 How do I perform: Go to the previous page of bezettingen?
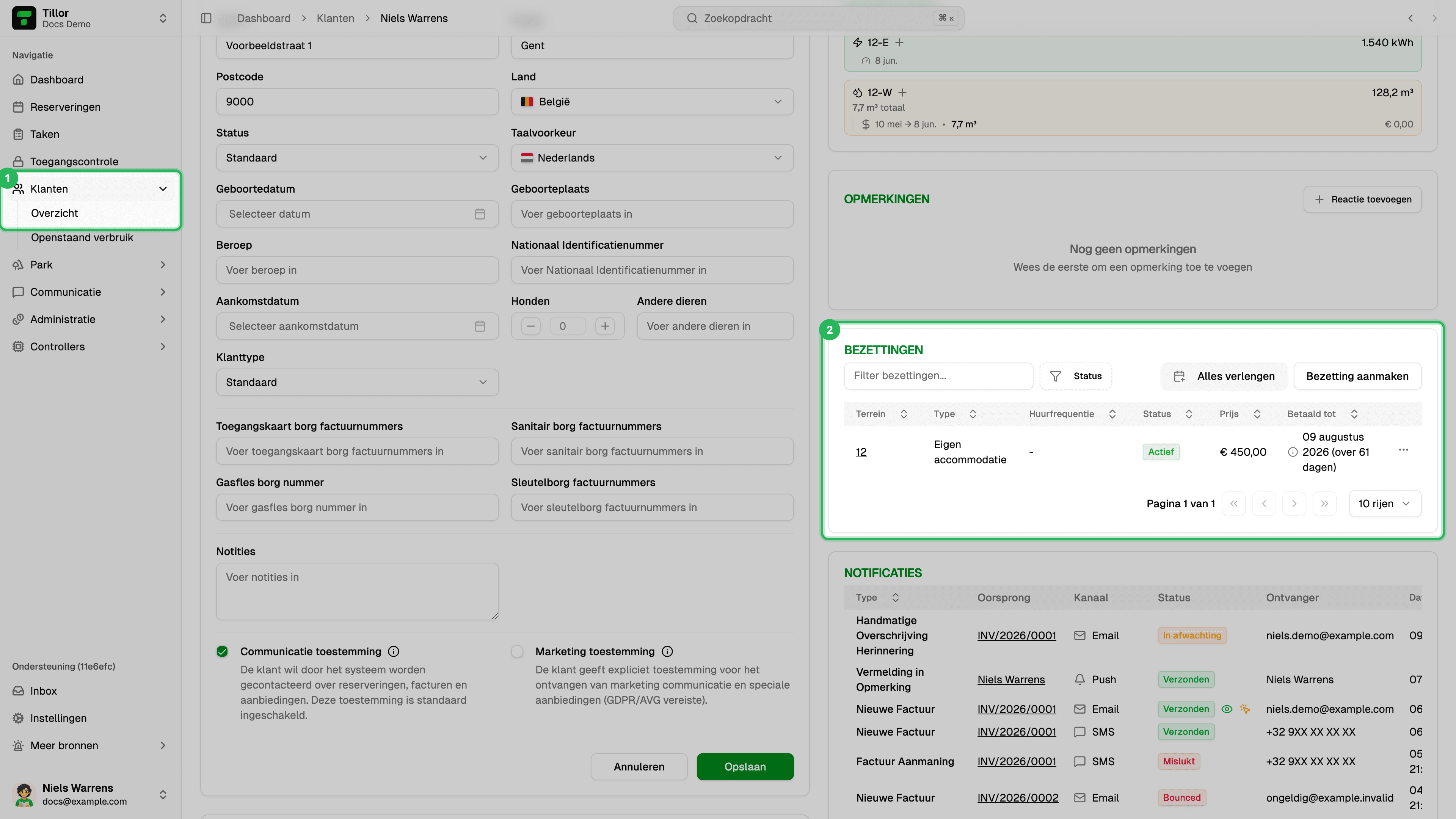click(1264, 504)
